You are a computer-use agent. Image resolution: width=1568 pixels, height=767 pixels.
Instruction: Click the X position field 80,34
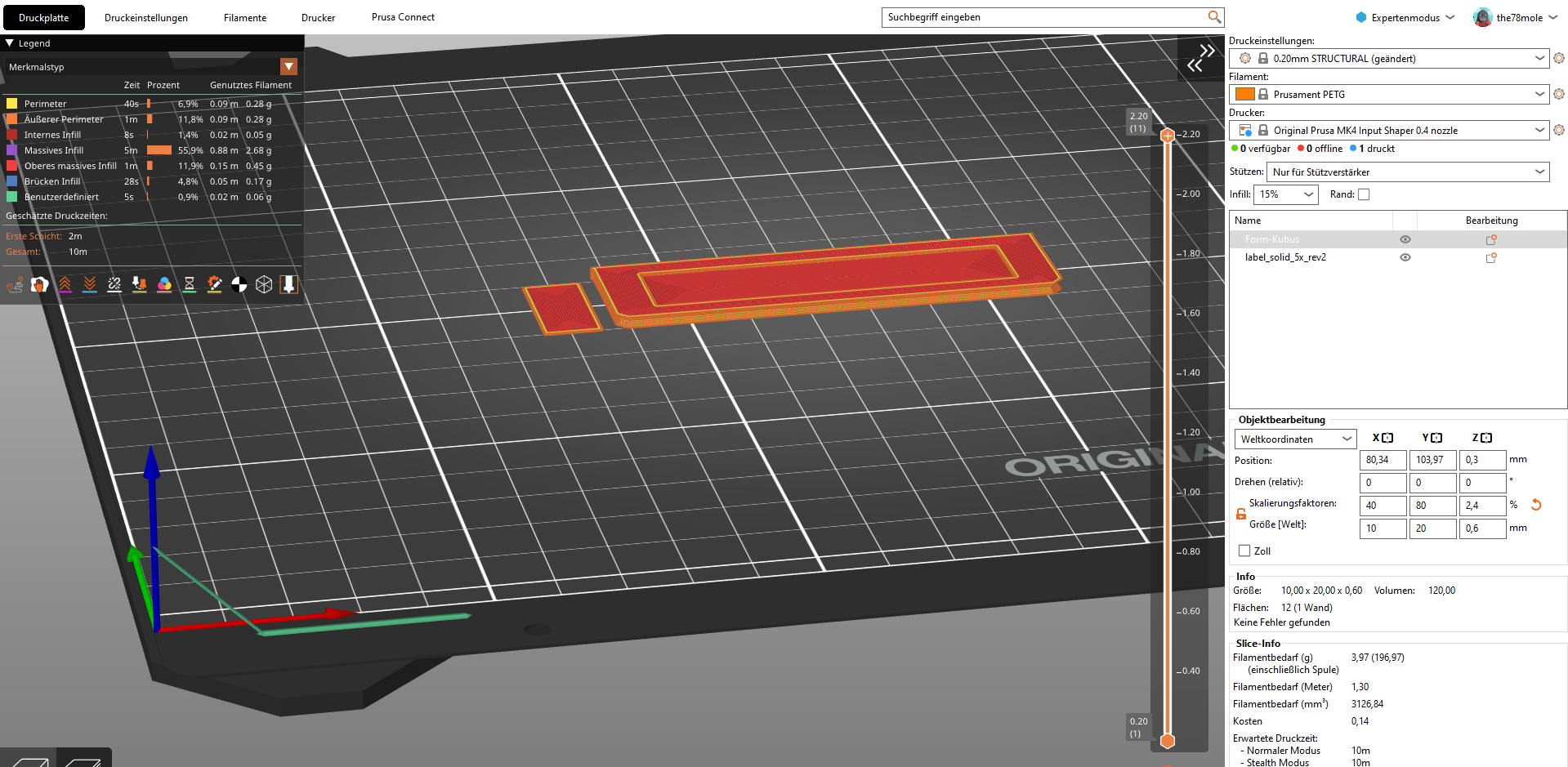click(x=1383, y=460)
